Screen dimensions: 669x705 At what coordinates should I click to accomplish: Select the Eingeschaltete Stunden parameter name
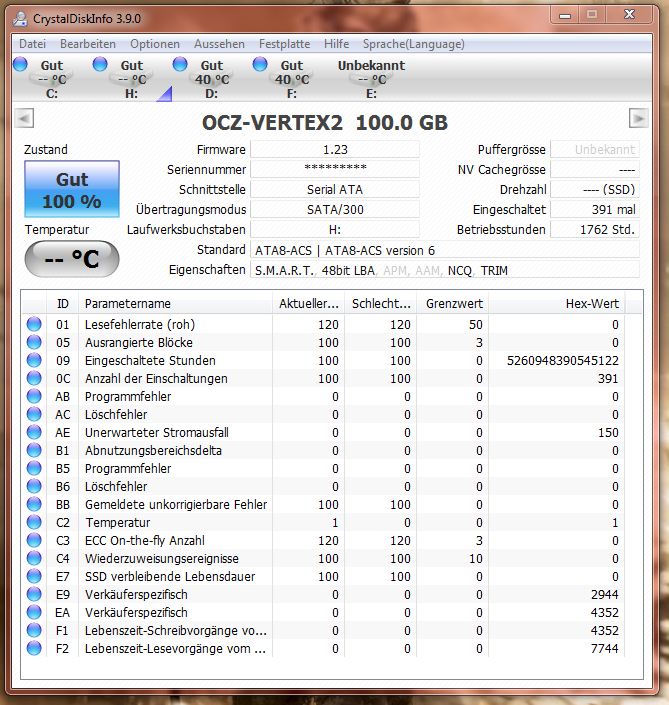point(150,361)
